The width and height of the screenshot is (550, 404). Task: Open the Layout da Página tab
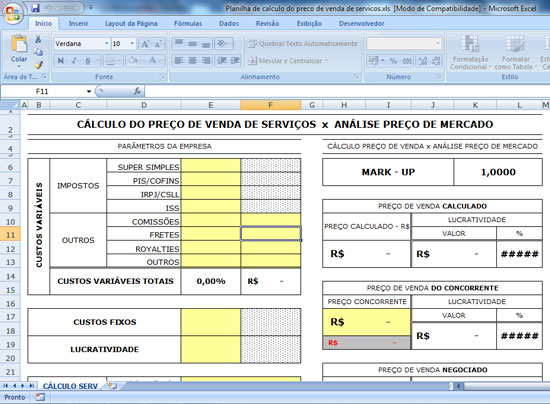point(131,23)
